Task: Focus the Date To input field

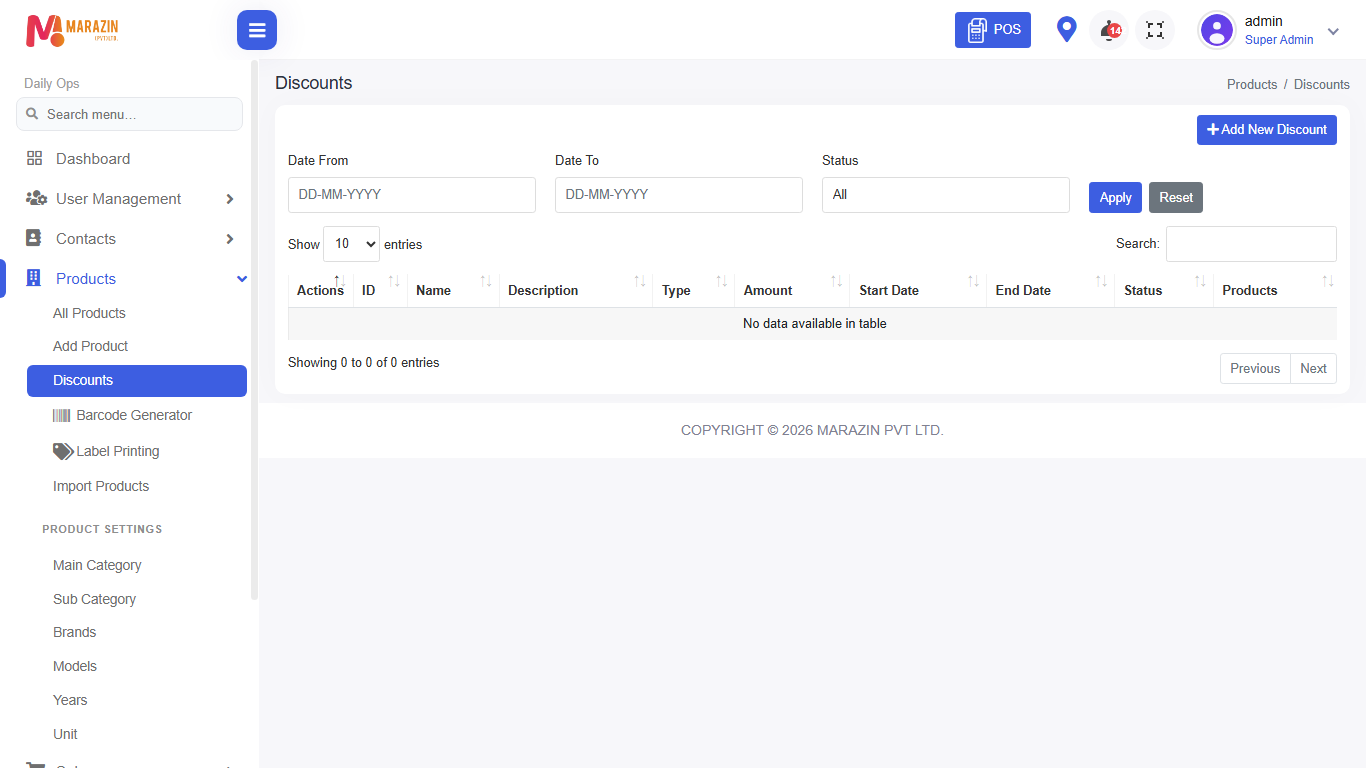Action: click(x=679, y=195)
